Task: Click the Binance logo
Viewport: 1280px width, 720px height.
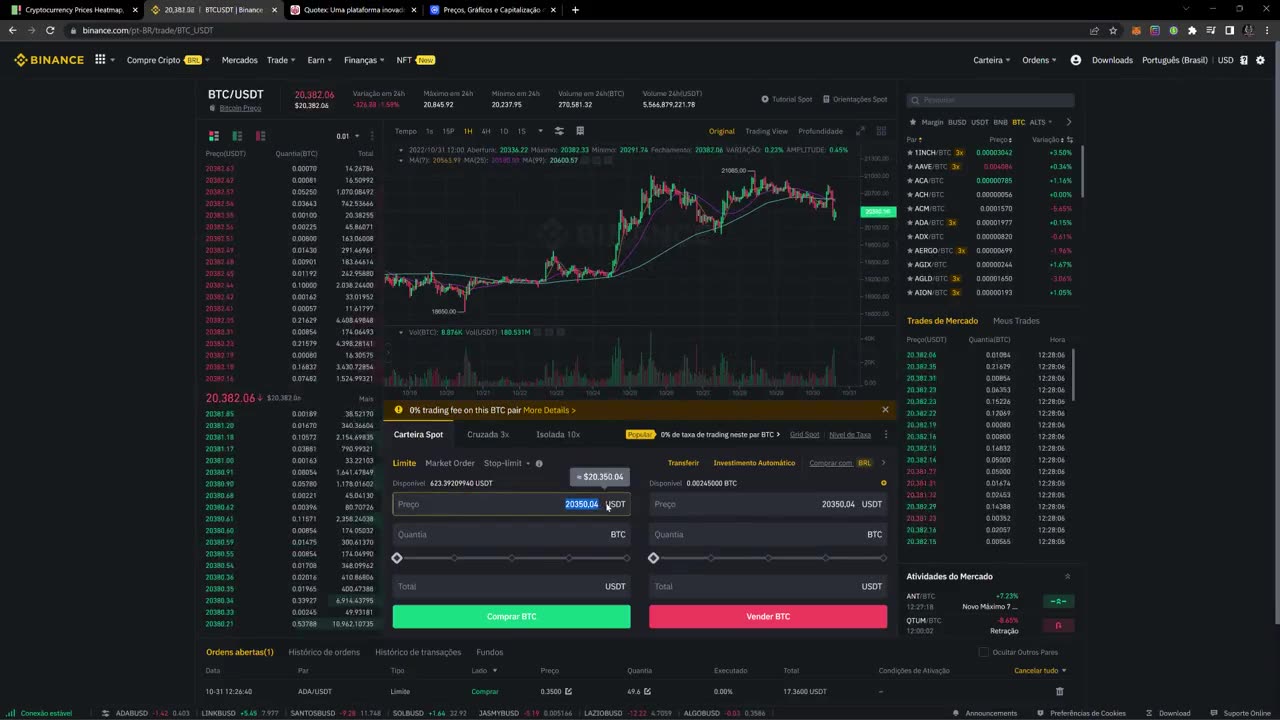Action: (49, 60)
